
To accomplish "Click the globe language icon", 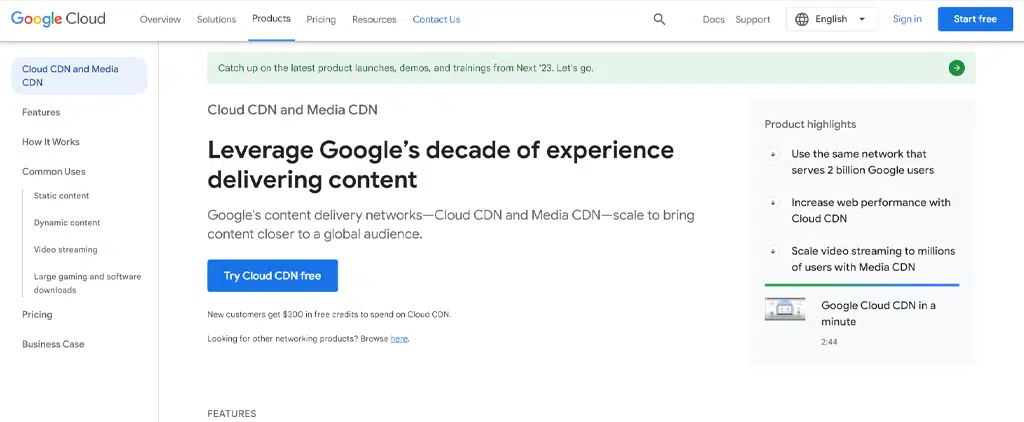I will coord(802,20).
